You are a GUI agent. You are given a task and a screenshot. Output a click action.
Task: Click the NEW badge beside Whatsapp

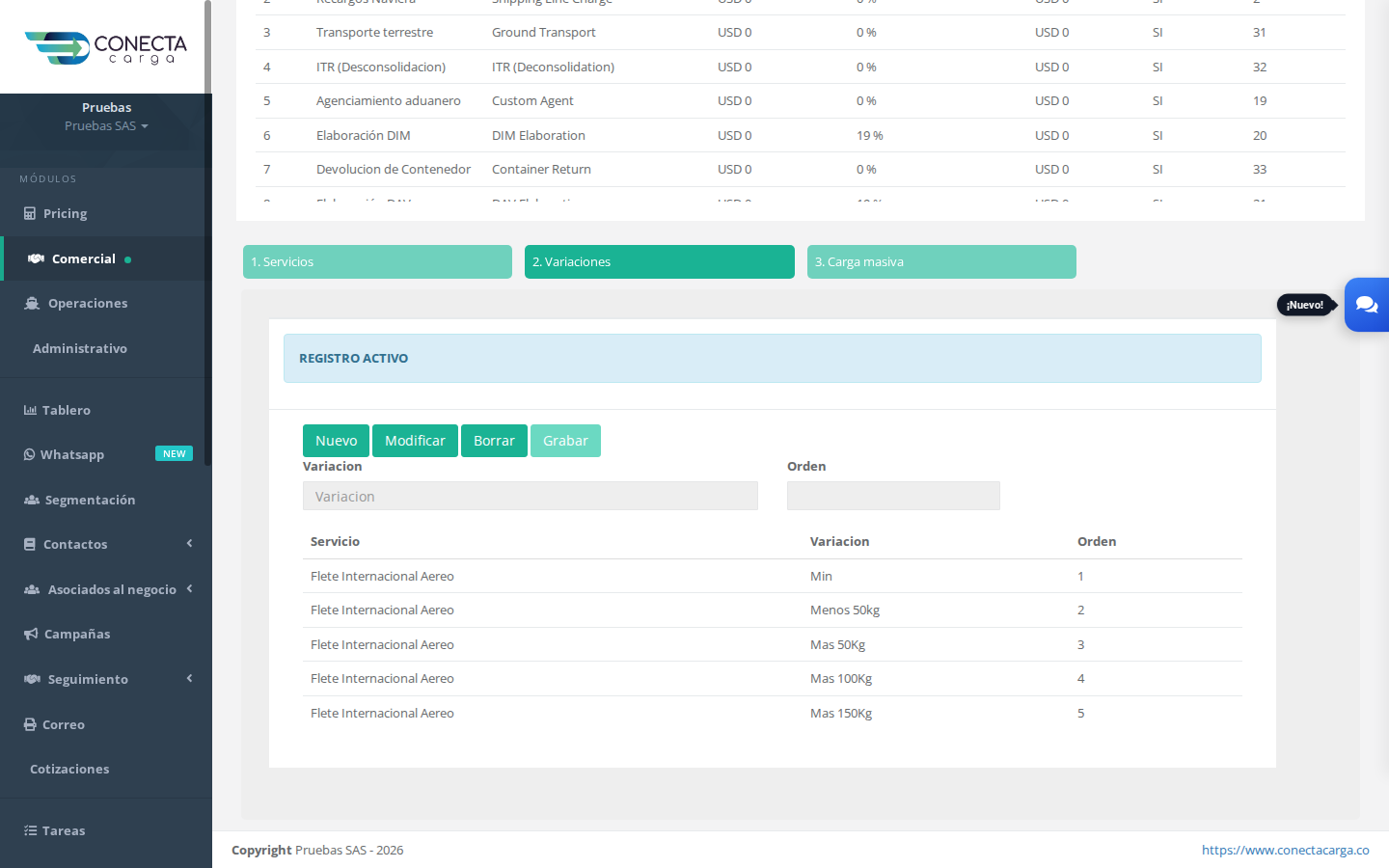point(174,453)
